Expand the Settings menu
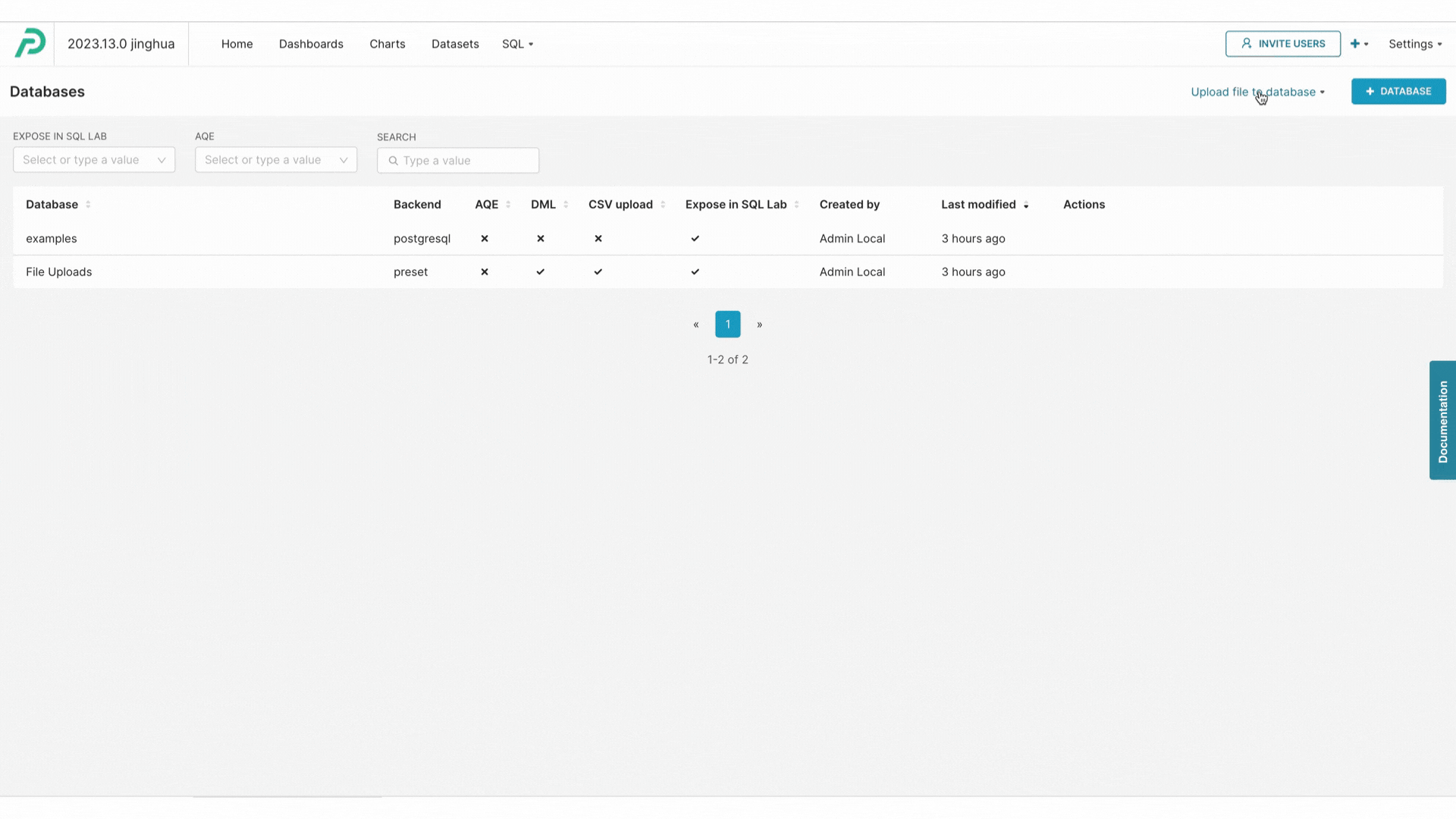This screenshot has height=819, width=1456. pos(1415,43)
